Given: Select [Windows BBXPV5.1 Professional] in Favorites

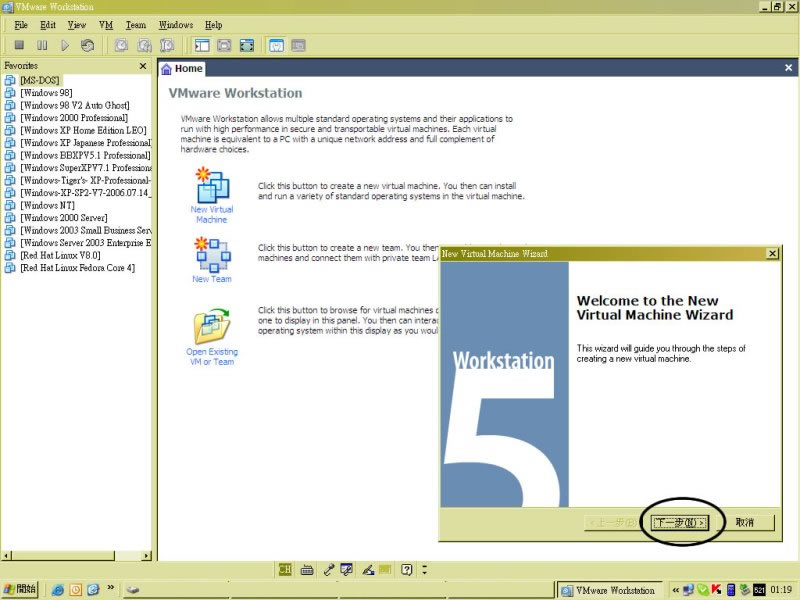Looking at the screenshot, I should click(85, 155).
